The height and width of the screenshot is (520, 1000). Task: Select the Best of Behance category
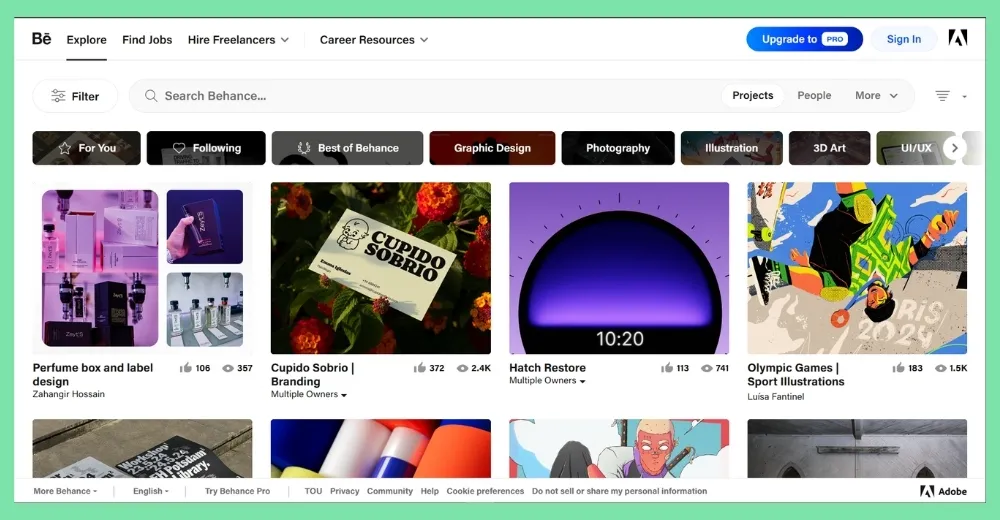(x=348, y=148)
